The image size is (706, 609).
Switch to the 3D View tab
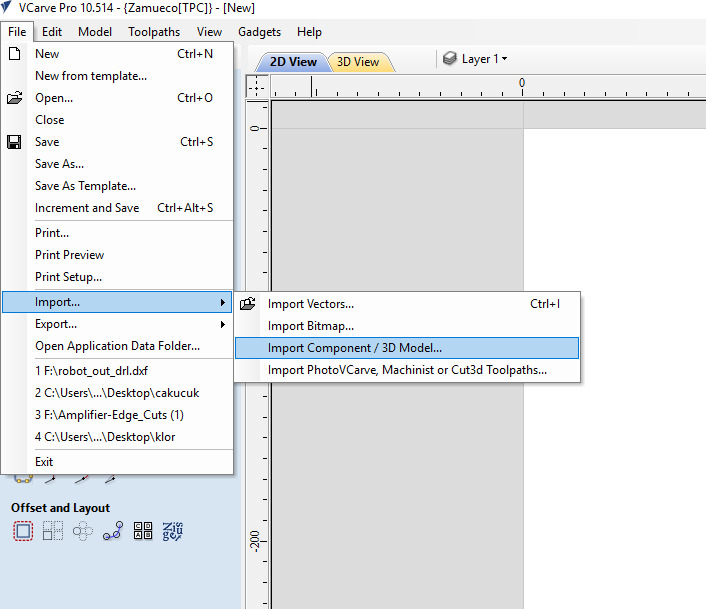358,62
